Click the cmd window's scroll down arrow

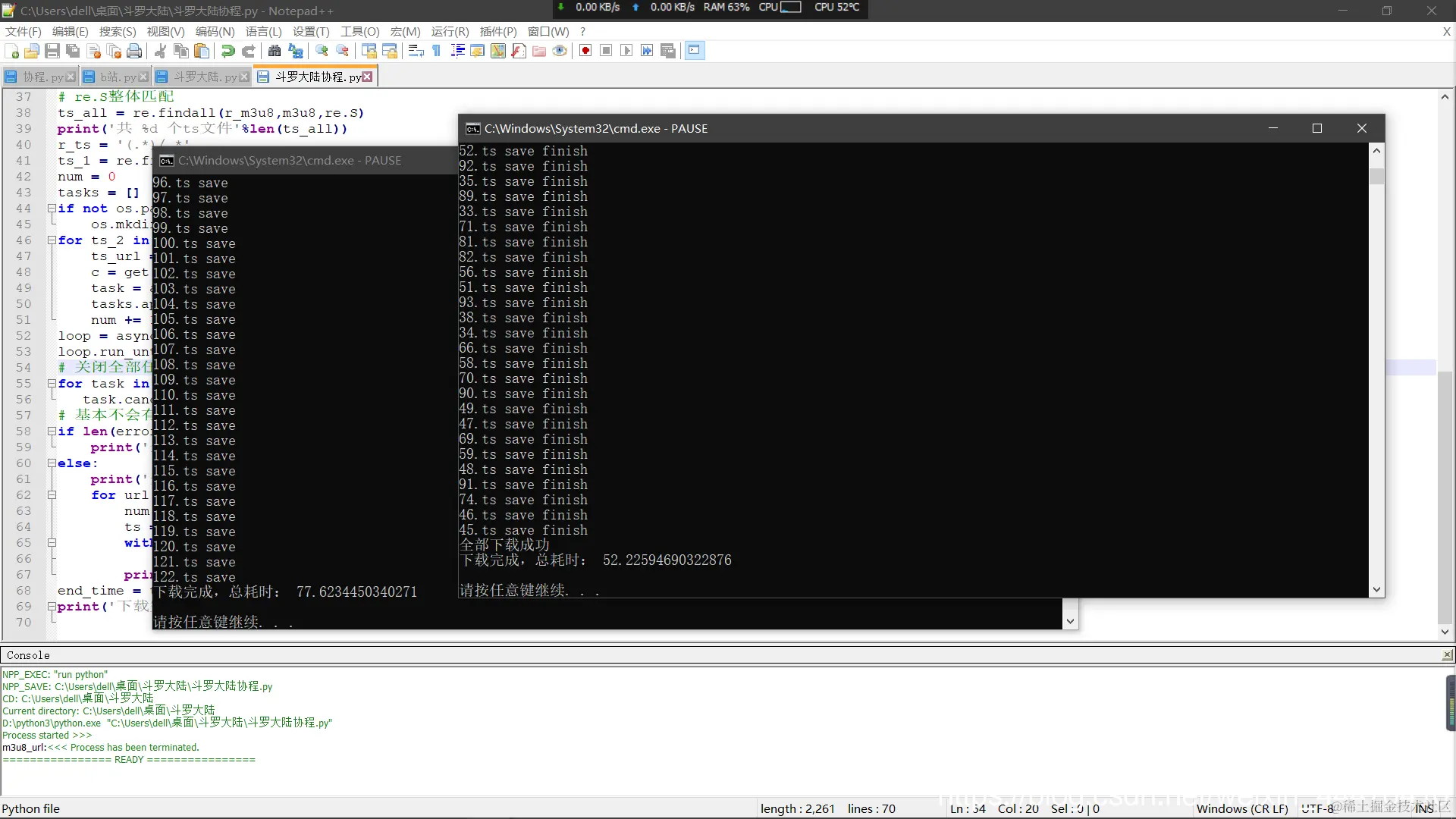click(1376, 590)
